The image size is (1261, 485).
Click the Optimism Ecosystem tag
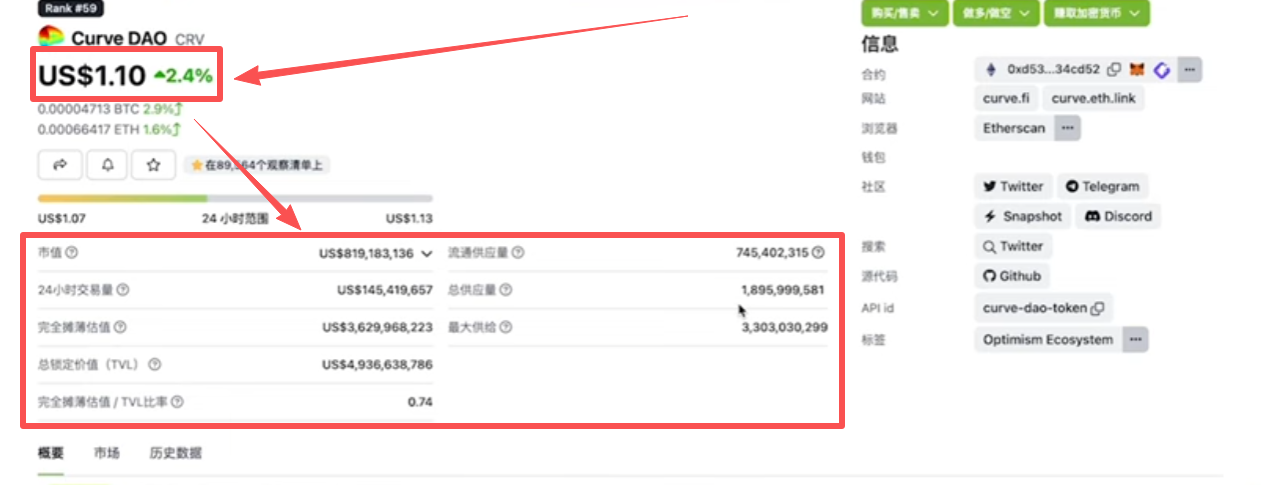point(1048,340)
